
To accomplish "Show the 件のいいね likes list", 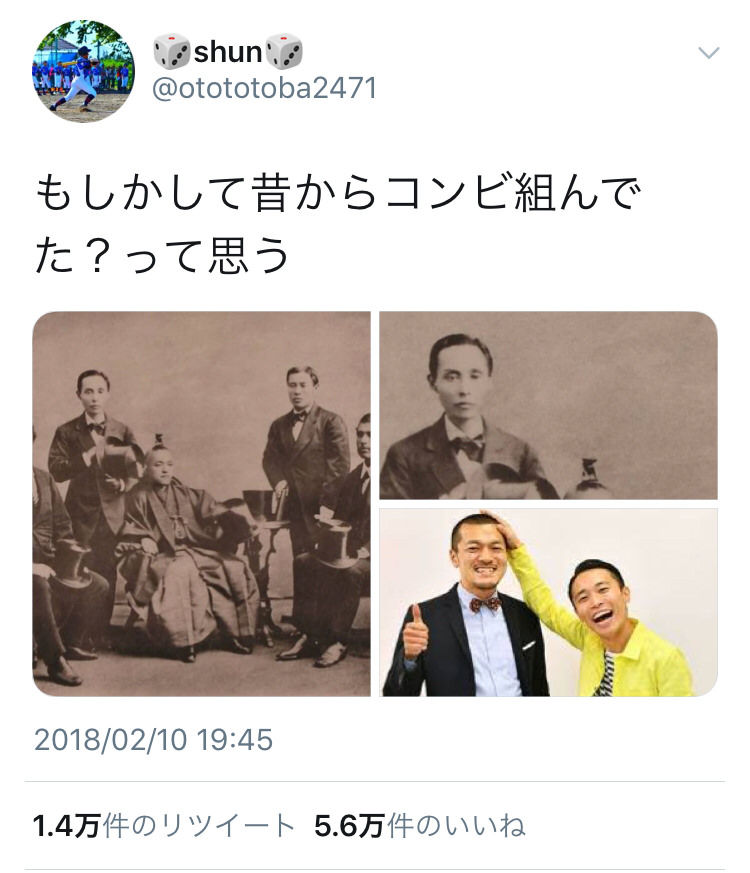I will click(x=456, y=826).
